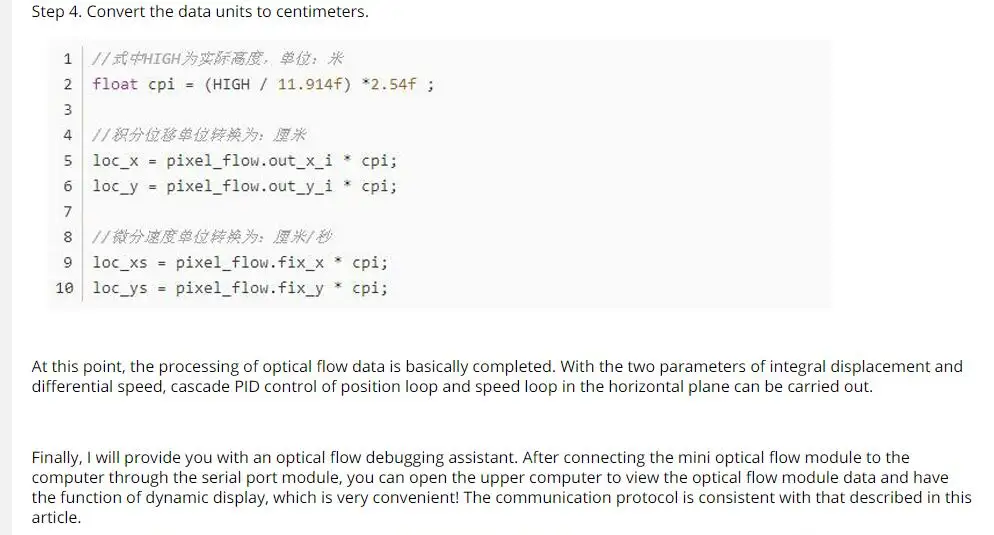Click the Chinese comment on line 1
The image size is (994, 535).
point(217,59)
